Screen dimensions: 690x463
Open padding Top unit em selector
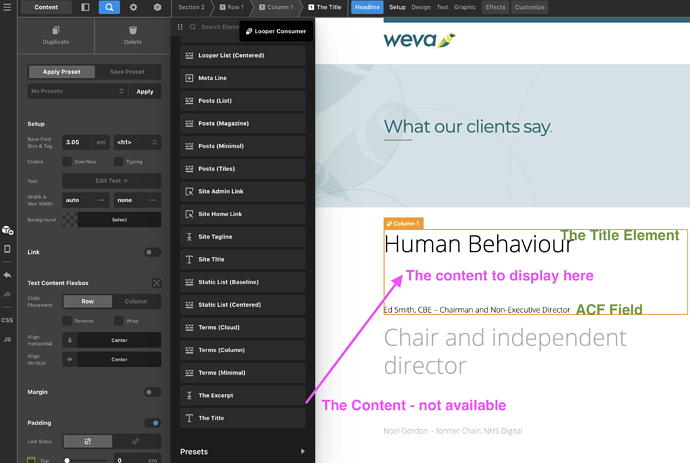tap(152, 460)
